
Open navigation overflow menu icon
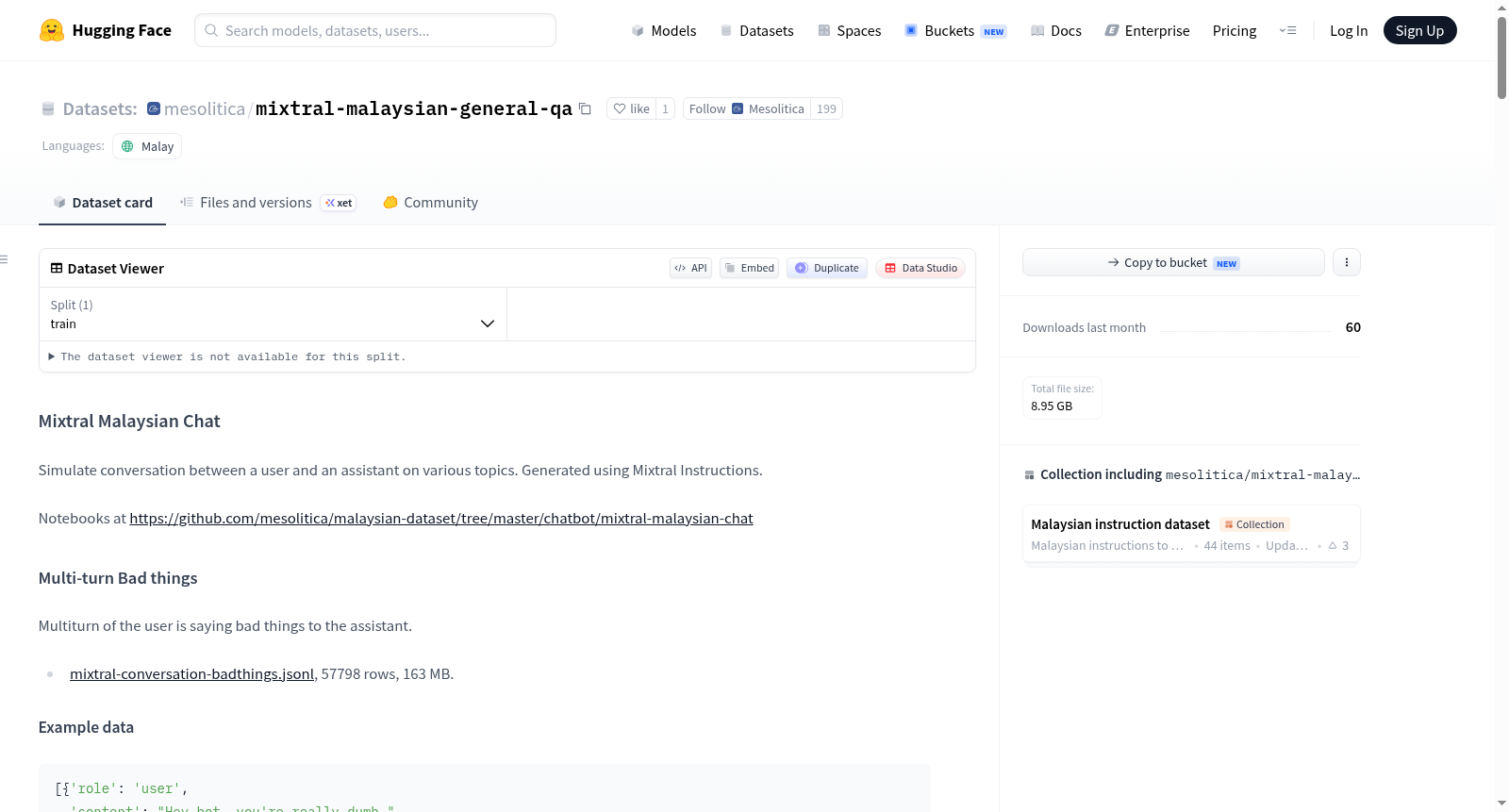pyautogui.click(x=1287, y=30)
